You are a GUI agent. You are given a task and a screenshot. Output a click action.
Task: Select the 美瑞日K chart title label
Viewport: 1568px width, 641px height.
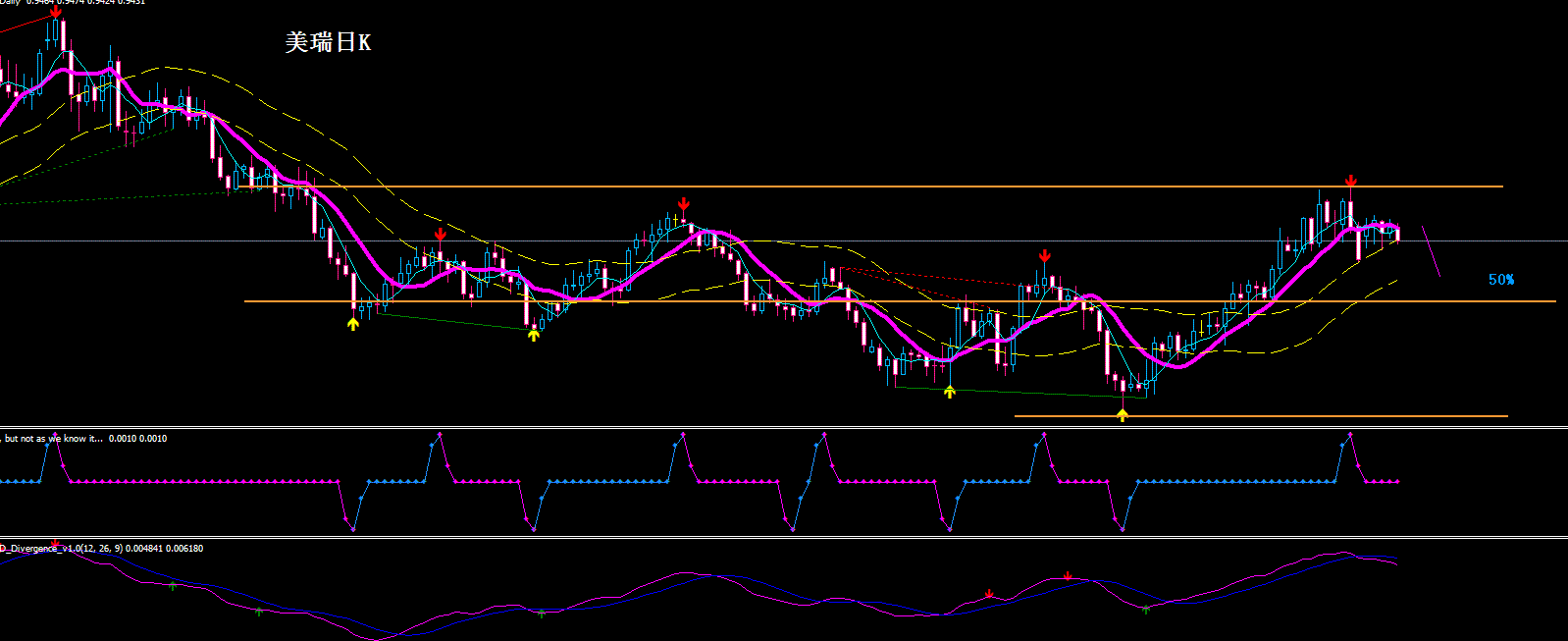[328, 42]
